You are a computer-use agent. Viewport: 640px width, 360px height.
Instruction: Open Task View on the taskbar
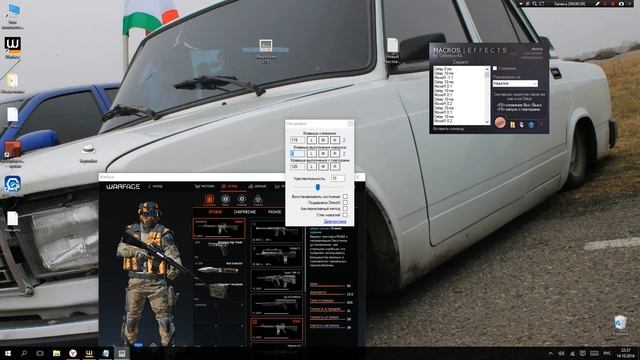(x=40, y=353)
